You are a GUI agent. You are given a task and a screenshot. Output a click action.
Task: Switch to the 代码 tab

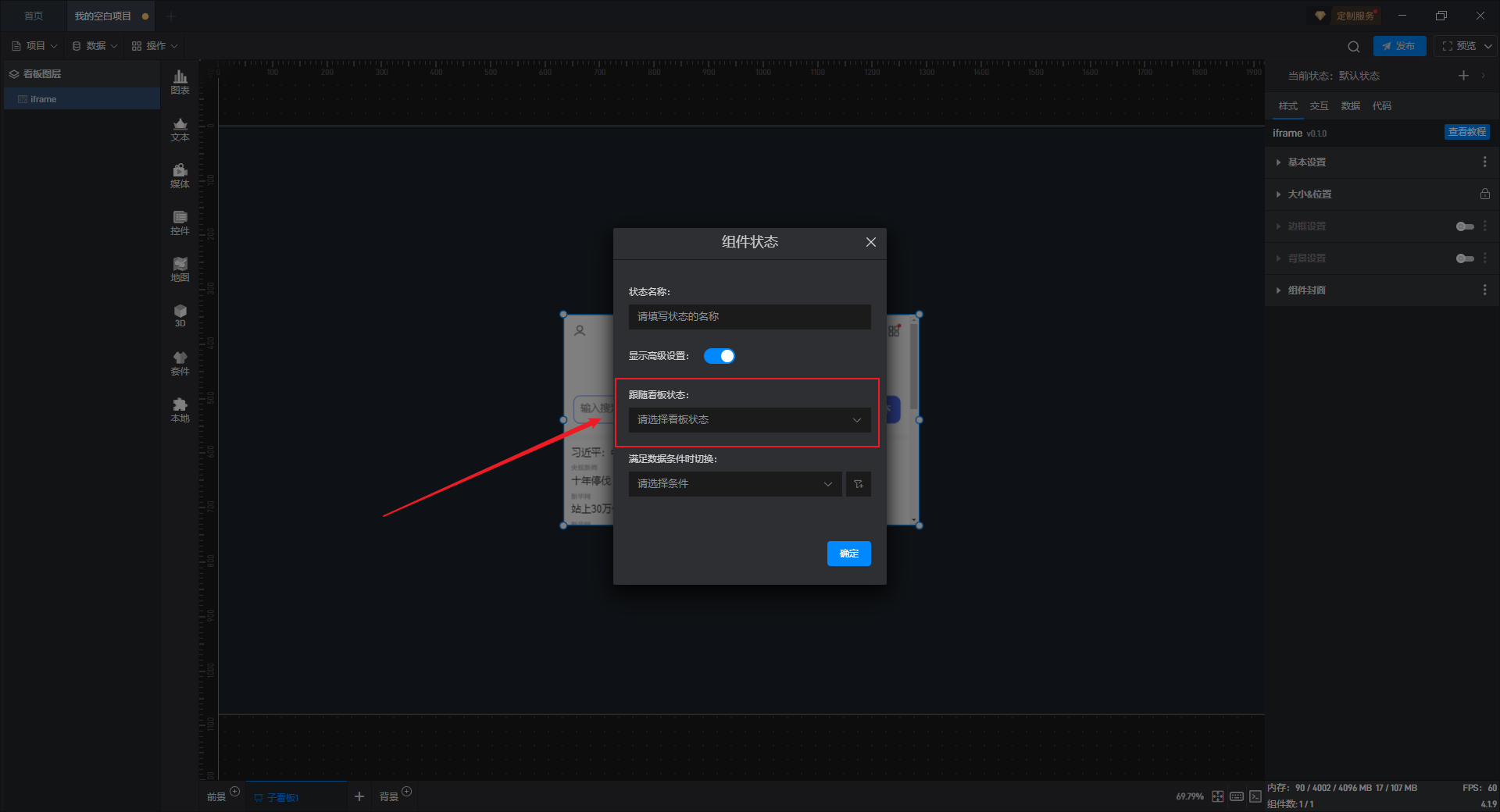(1381, 106)
